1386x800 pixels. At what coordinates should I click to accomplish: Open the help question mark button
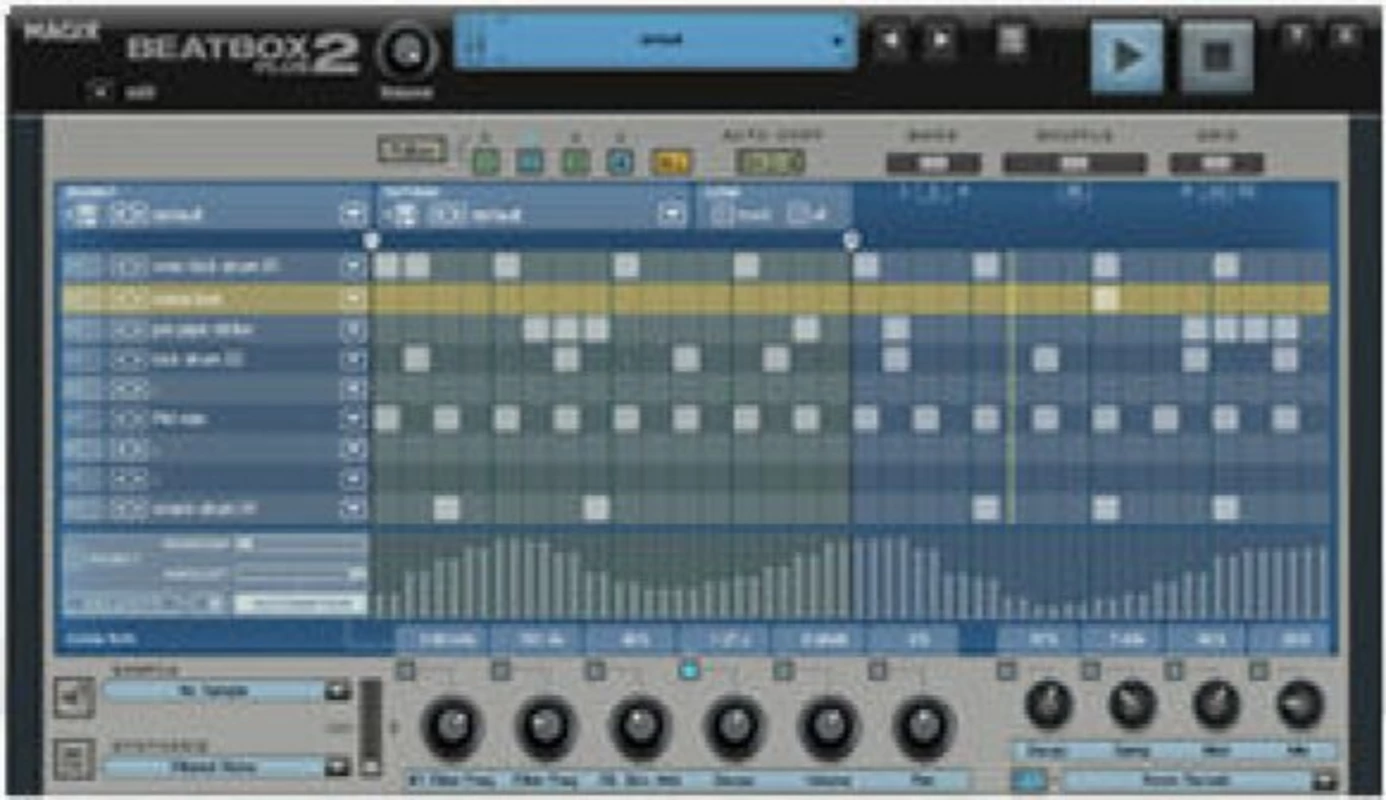click(1296, 35)
